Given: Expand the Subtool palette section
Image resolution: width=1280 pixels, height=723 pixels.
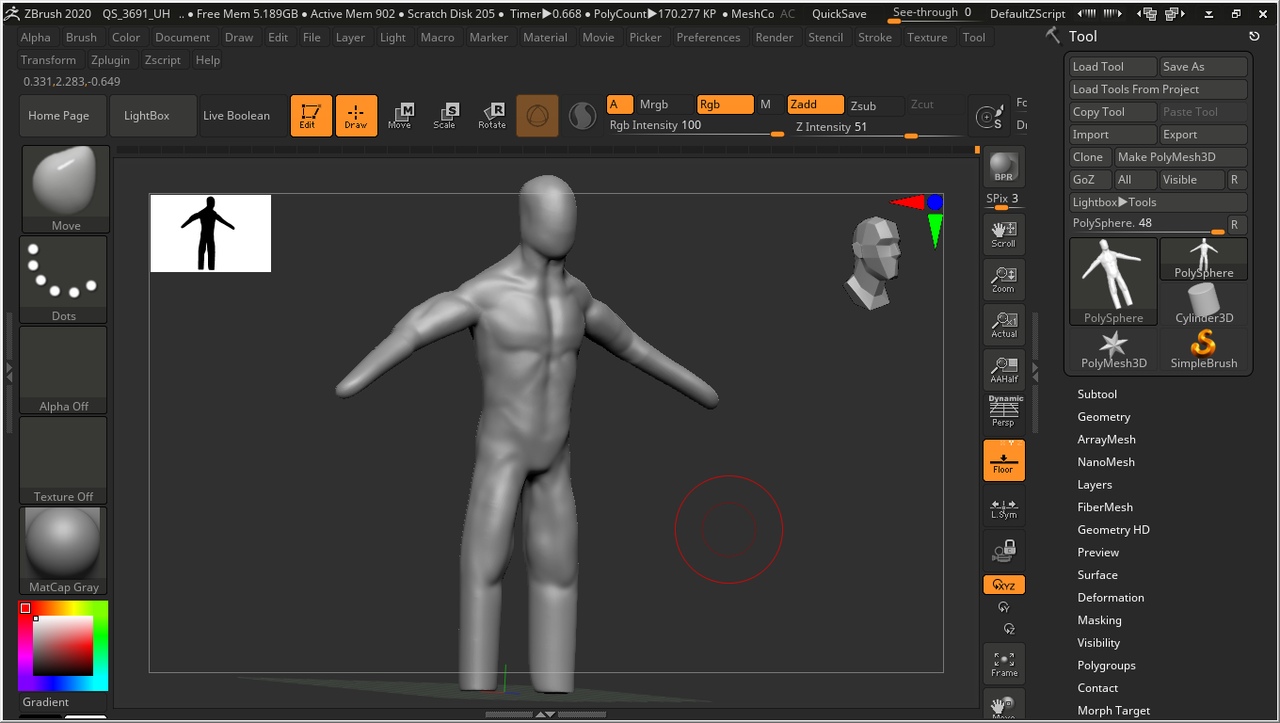Looking at the screenshot, I should [x=1097, y=394].
